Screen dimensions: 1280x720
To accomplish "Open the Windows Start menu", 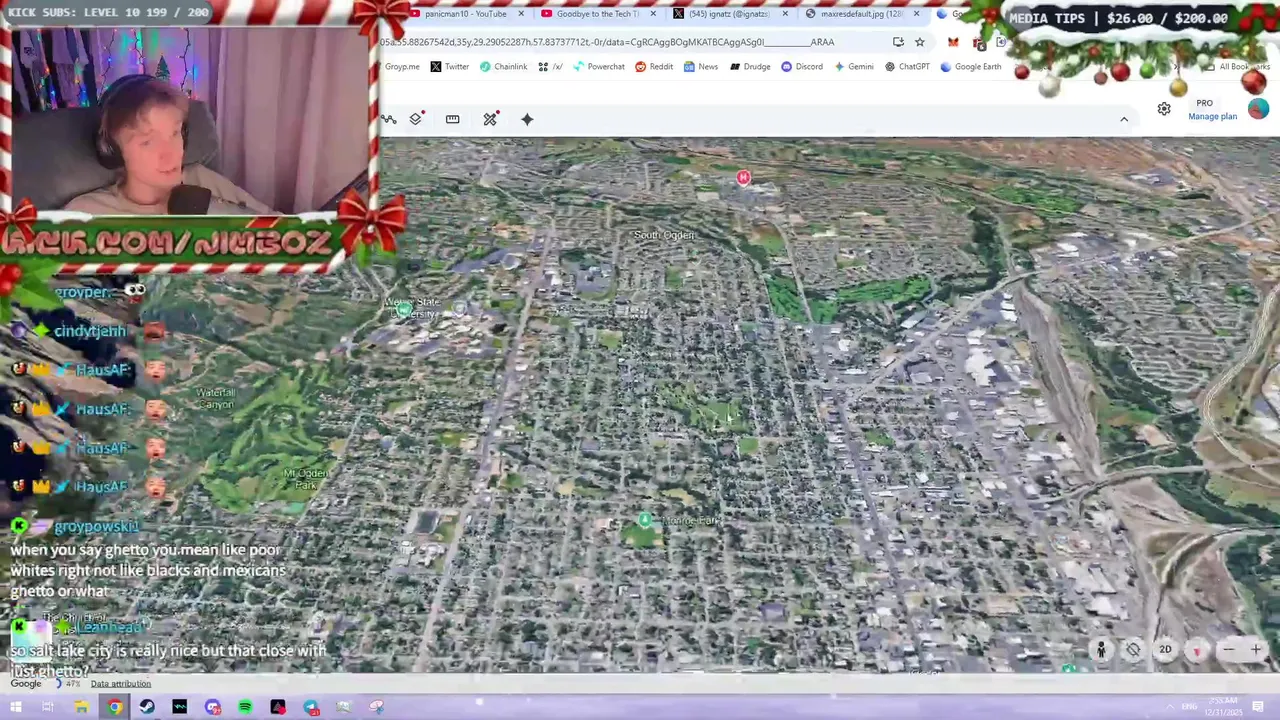I will (16, 707).
